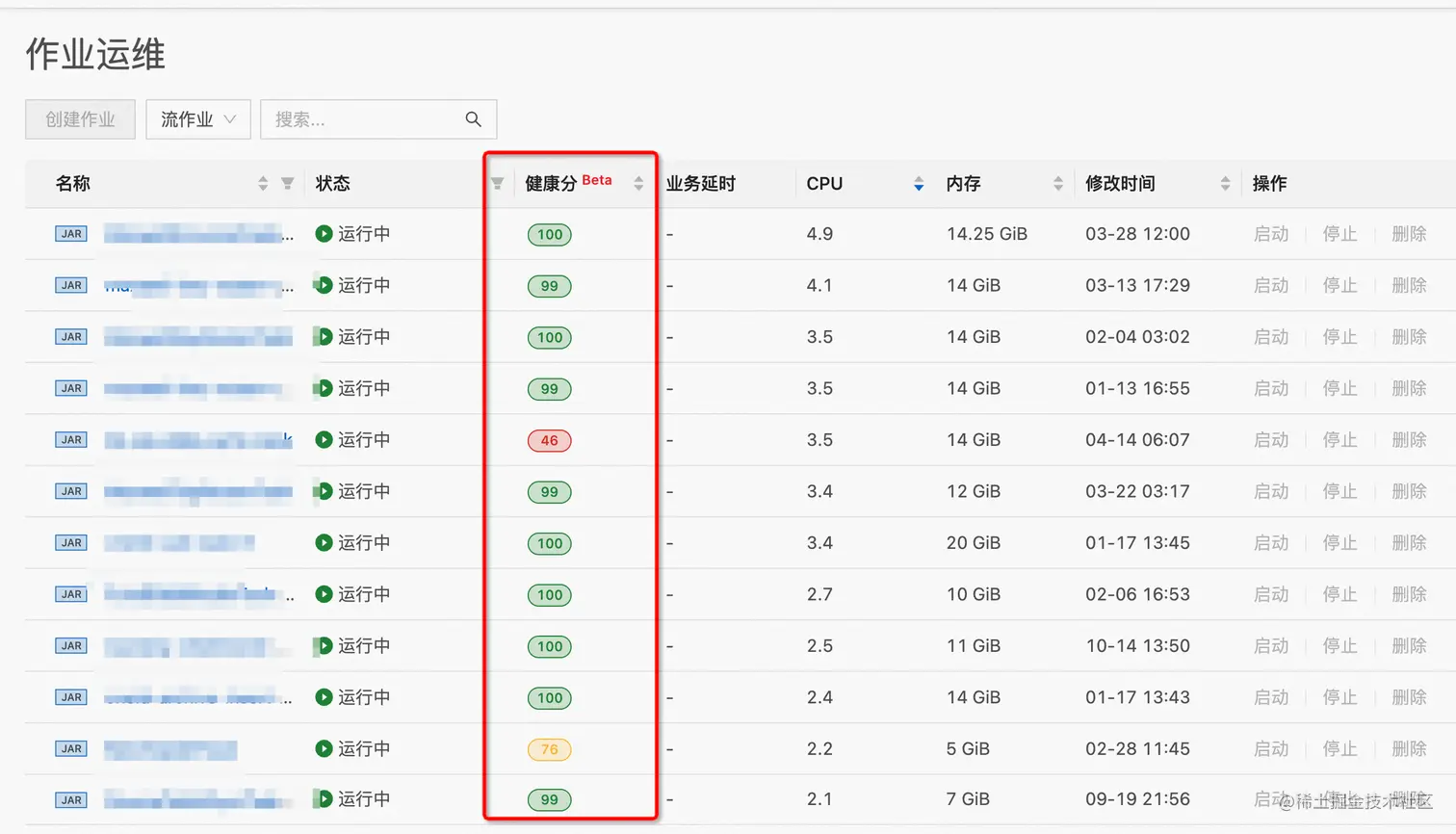
Task: Click JAR icon in the 20 GiB row
Action: point(71,543)
